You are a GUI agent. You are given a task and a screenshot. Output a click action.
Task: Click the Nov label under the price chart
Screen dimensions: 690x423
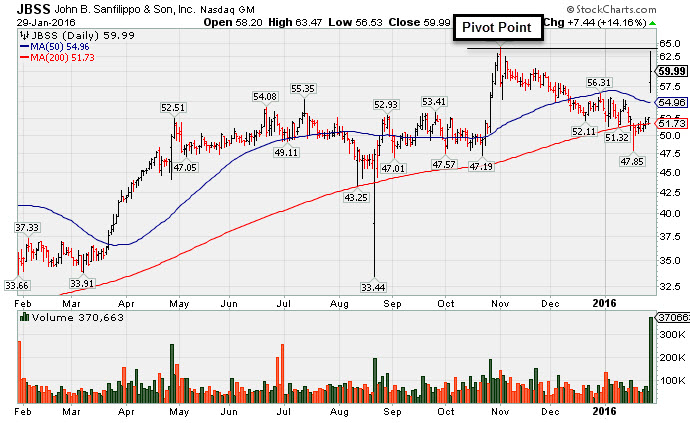pyautogui.click(x=500, y=304)
